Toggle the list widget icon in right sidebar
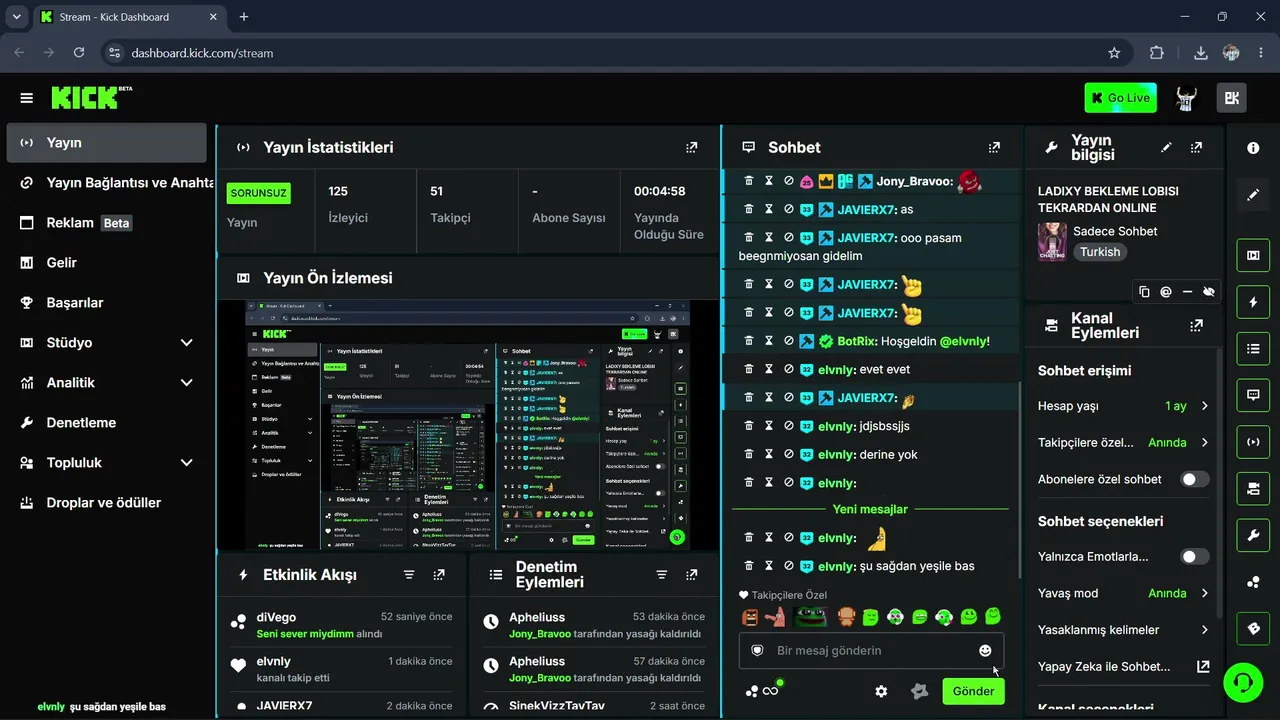 coord(1253,349)
